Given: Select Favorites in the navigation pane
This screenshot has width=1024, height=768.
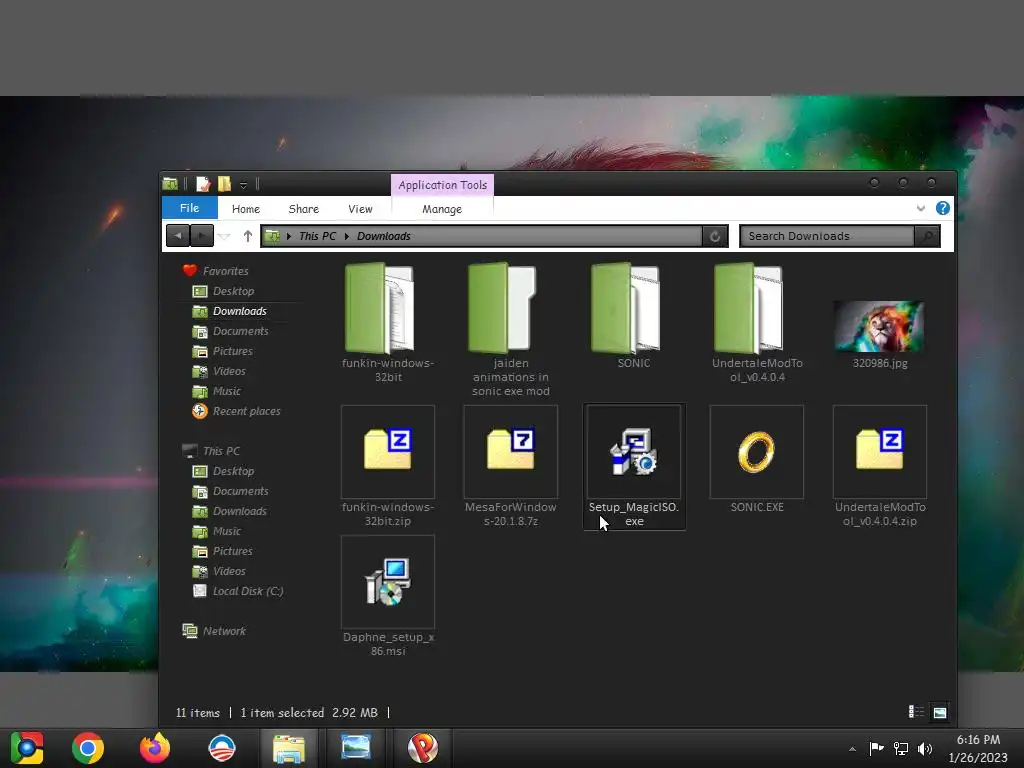Looking at the screenshot, I should [225, 271].
